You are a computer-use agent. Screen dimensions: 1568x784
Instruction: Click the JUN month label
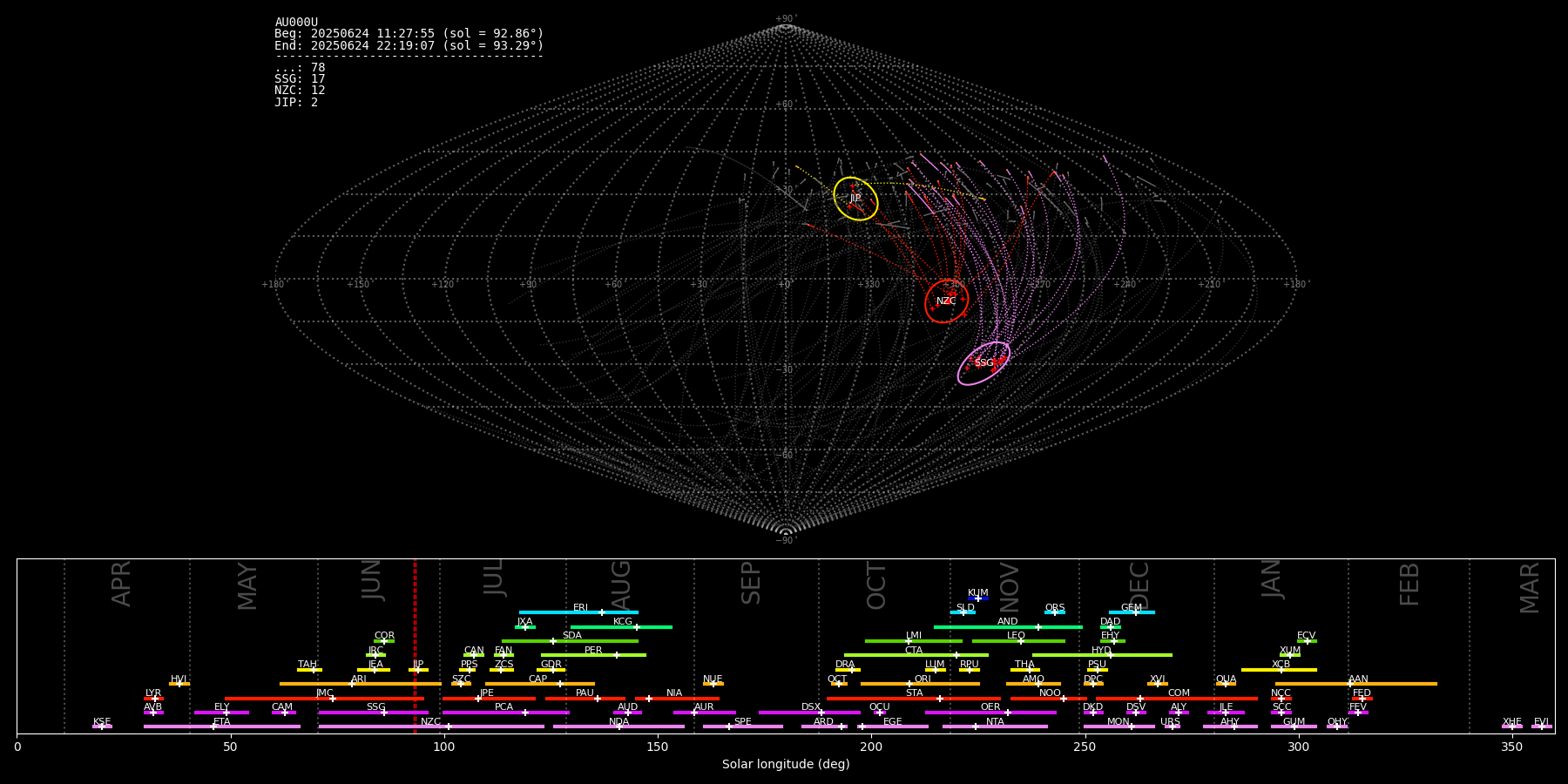click(x=372, y=580)
